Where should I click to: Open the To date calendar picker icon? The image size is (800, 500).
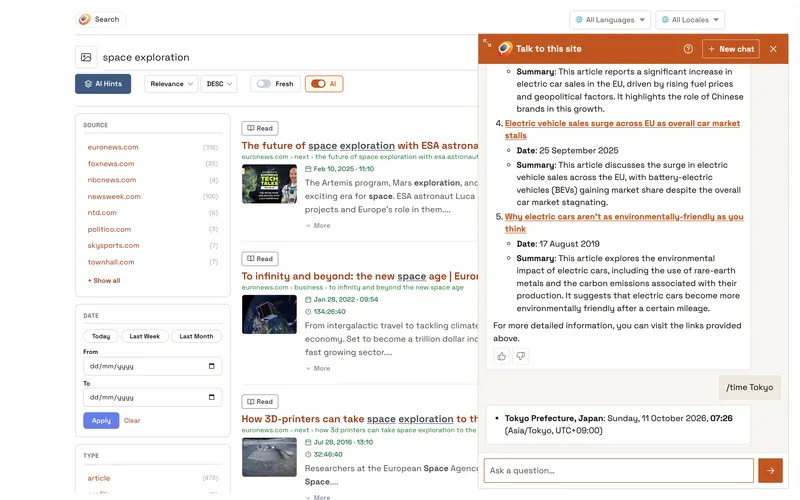[x=212, y=397]
